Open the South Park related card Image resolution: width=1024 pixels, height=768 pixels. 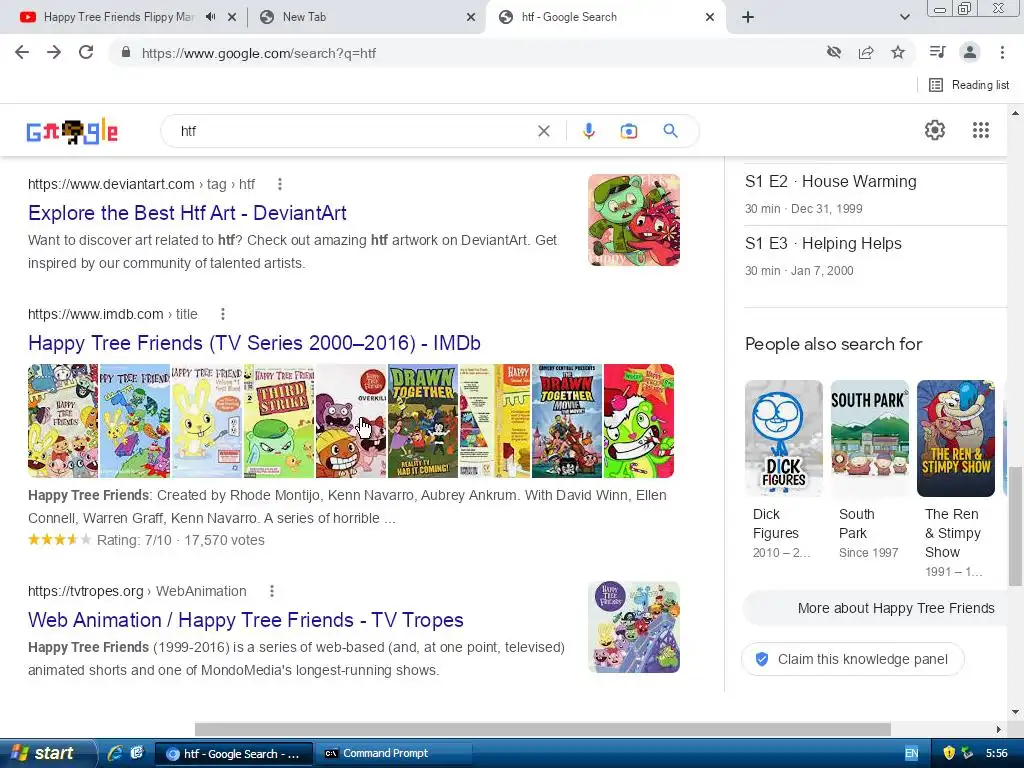[x=869, y=470]
